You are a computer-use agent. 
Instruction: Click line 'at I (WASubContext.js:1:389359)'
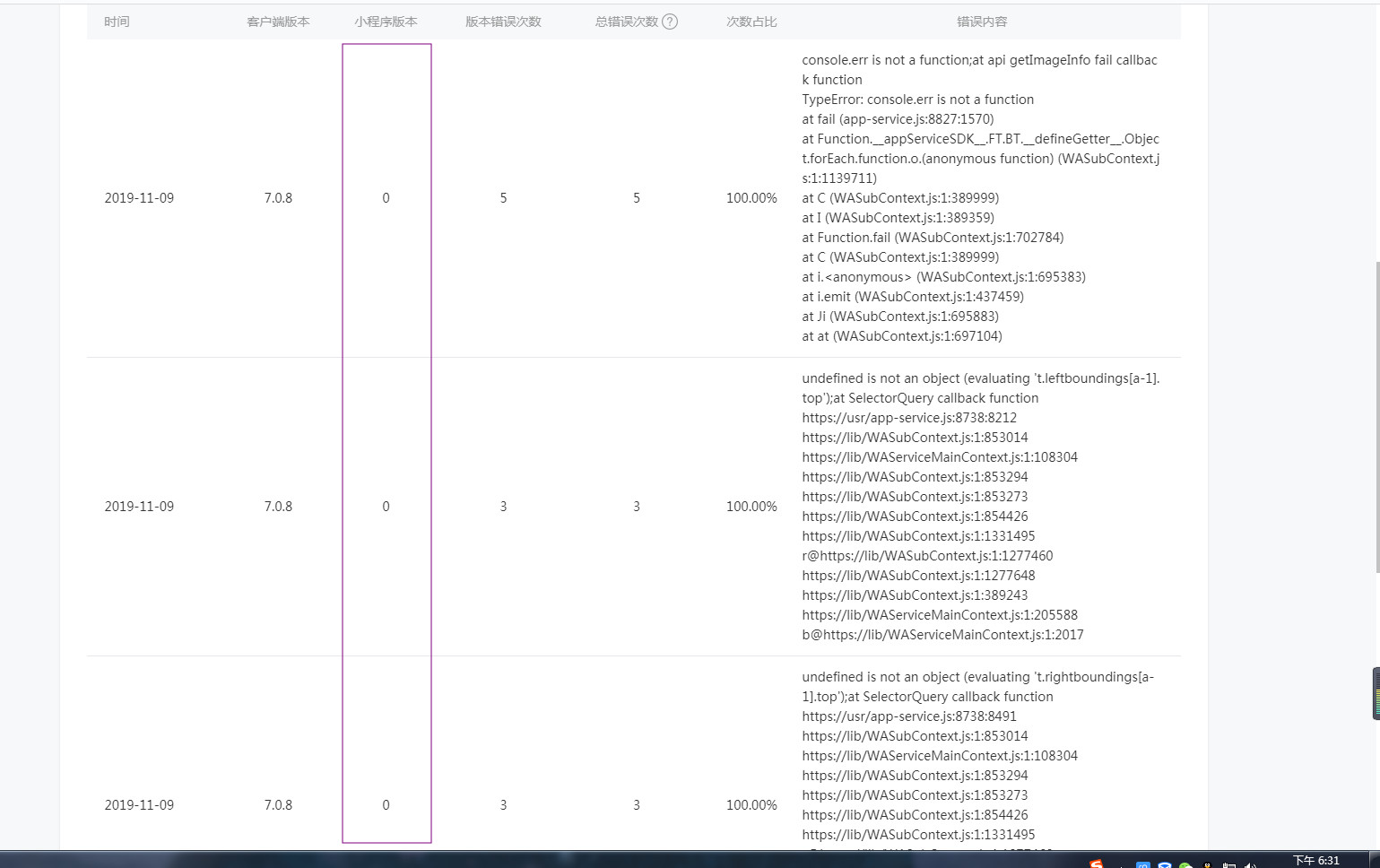pos(898,218)
